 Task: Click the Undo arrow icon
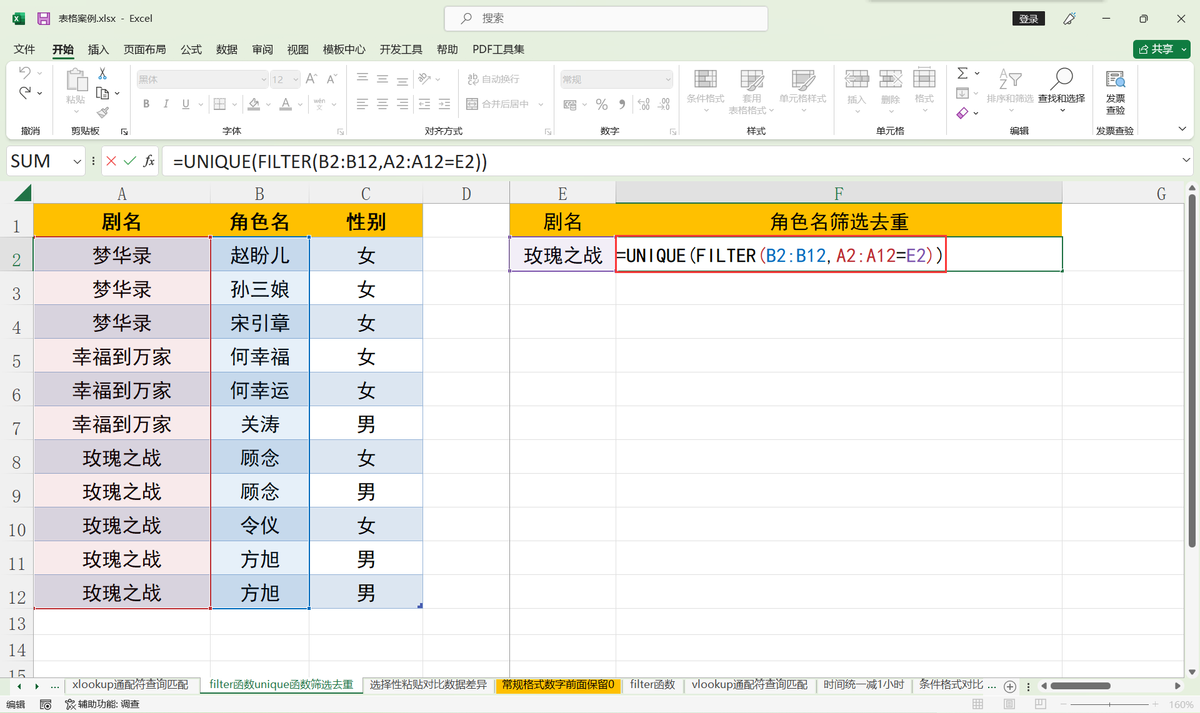click(x=25, y=73)
